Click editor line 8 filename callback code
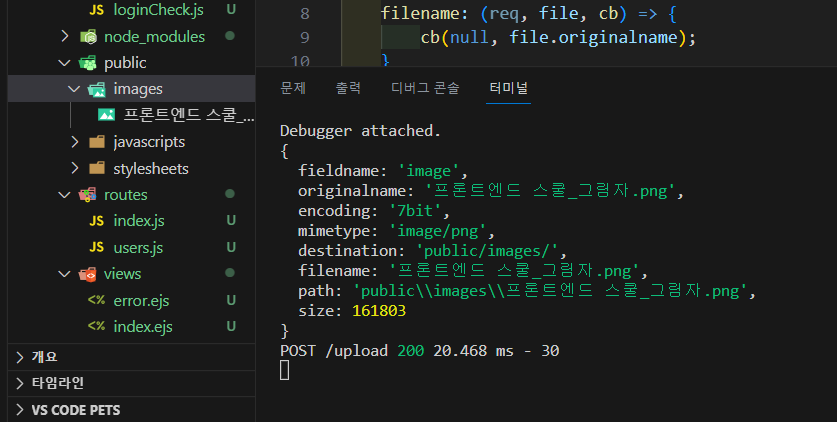The width and height of the screenshot is (837, 422). (x=528, y=13)
